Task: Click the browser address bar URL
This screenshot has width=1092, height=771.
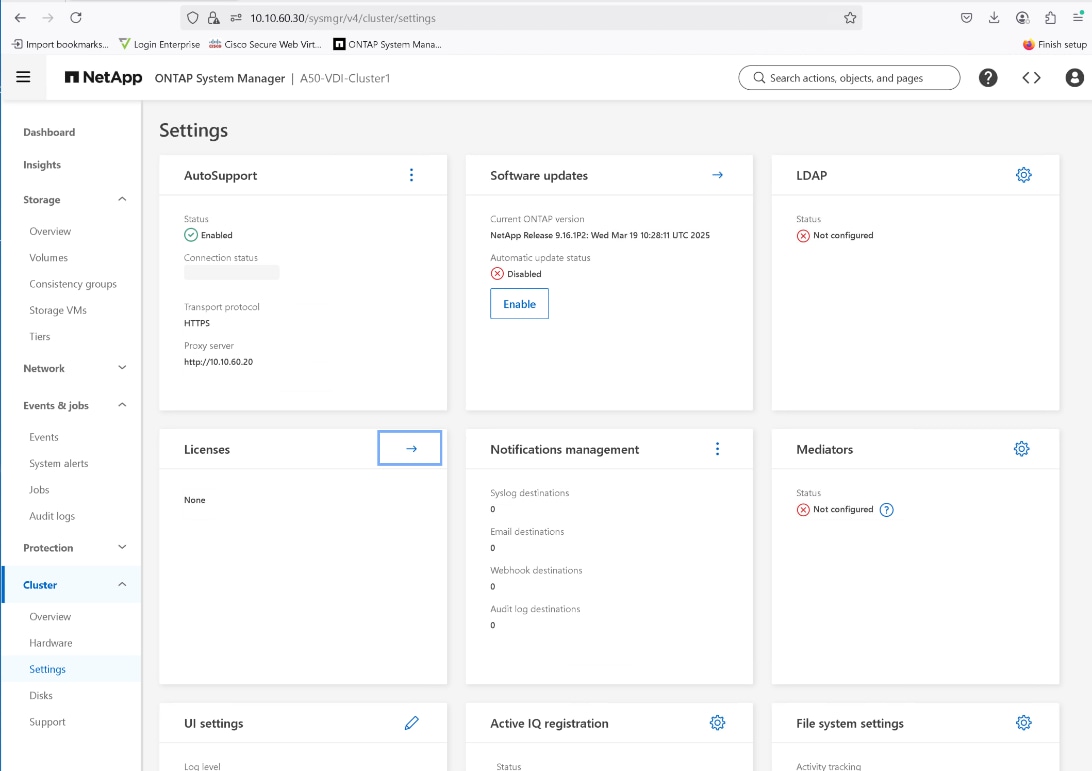Action: (x=343, y=18)
